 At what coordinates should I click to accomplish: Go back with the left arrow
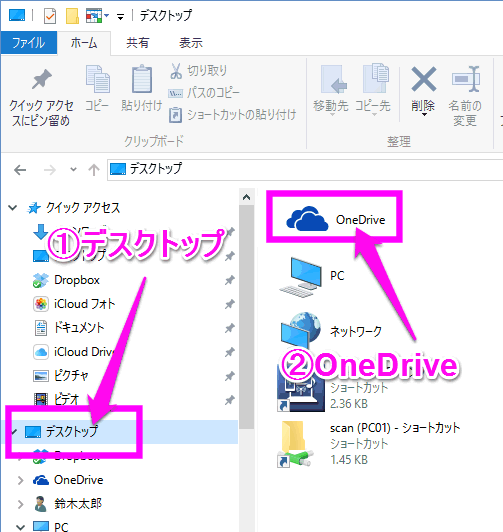click(x=20, y=170)
